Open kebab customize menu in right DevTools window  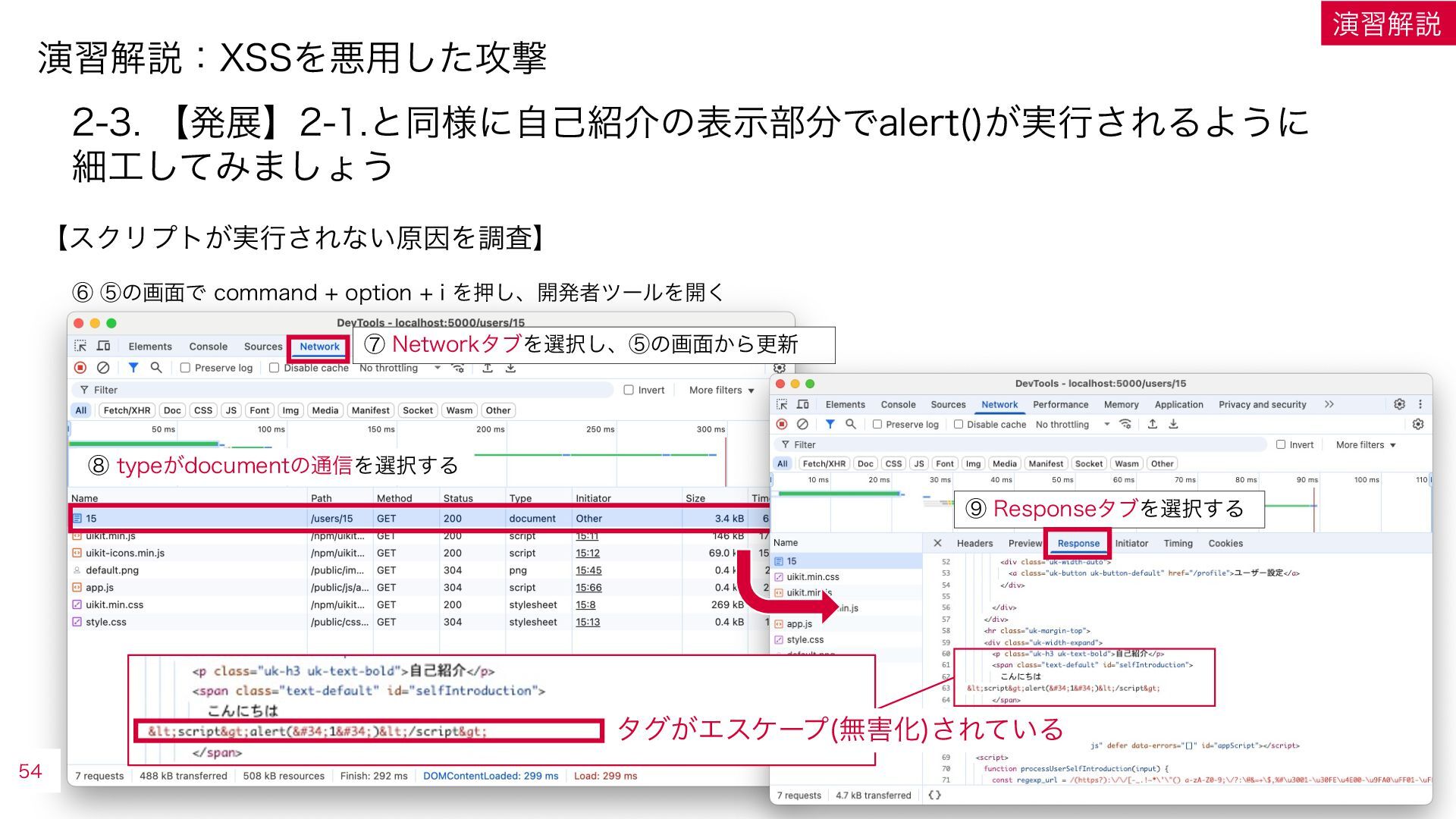click(1420, 404)
